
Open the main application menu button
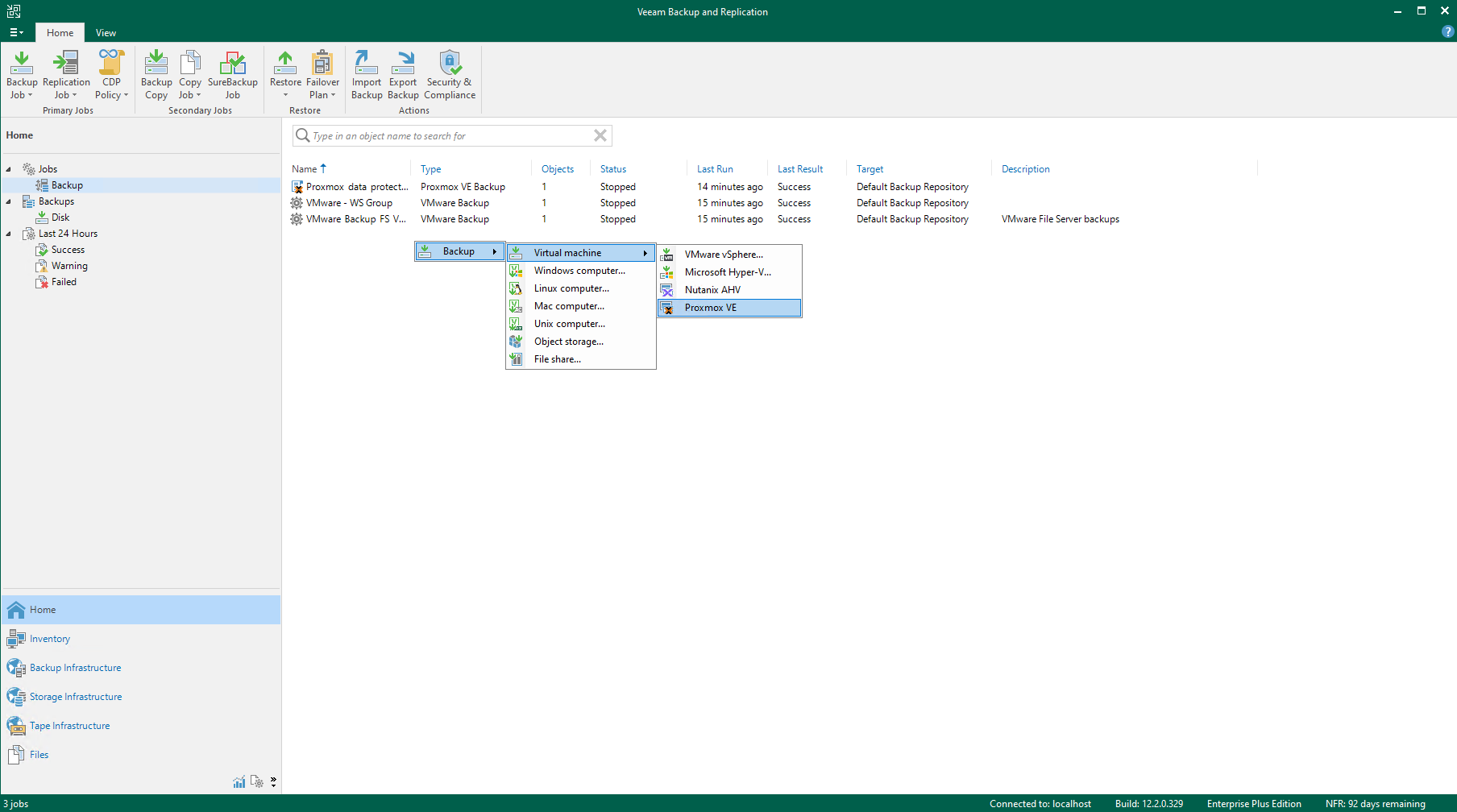click(x=16, y=33)
